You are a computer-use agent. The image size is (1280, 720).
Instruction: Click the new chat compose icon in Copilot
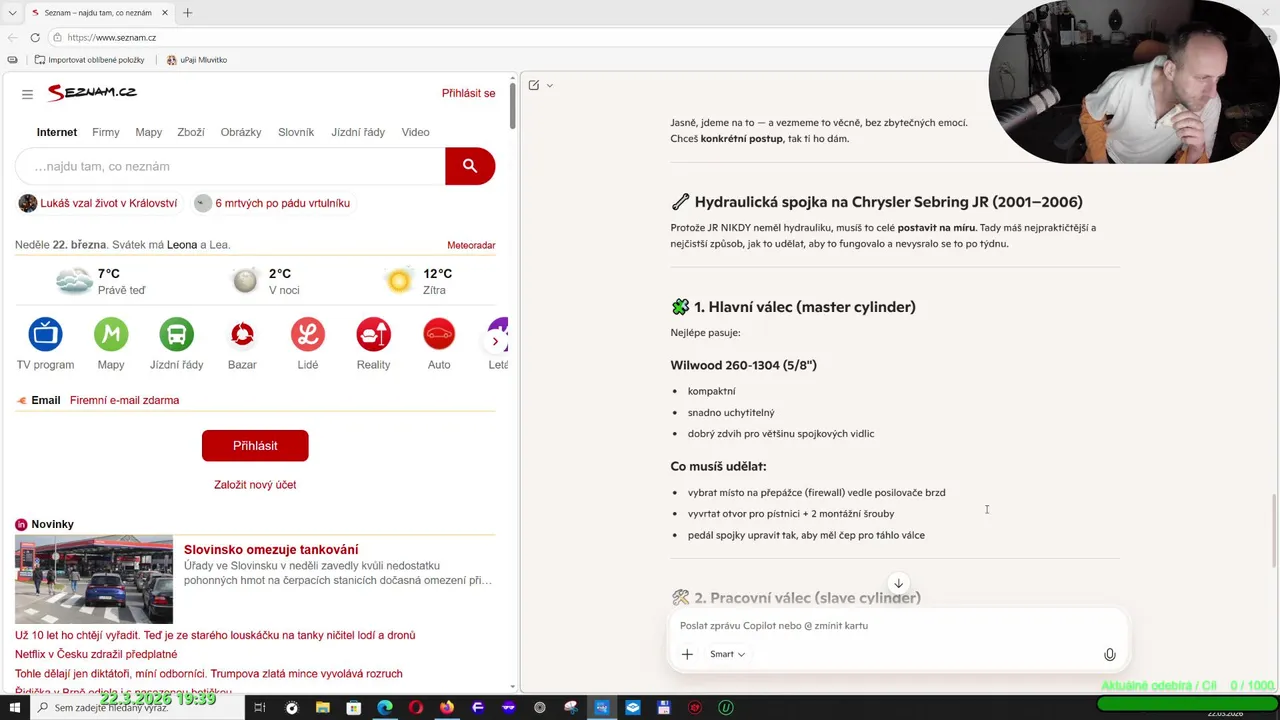point(534,85)
